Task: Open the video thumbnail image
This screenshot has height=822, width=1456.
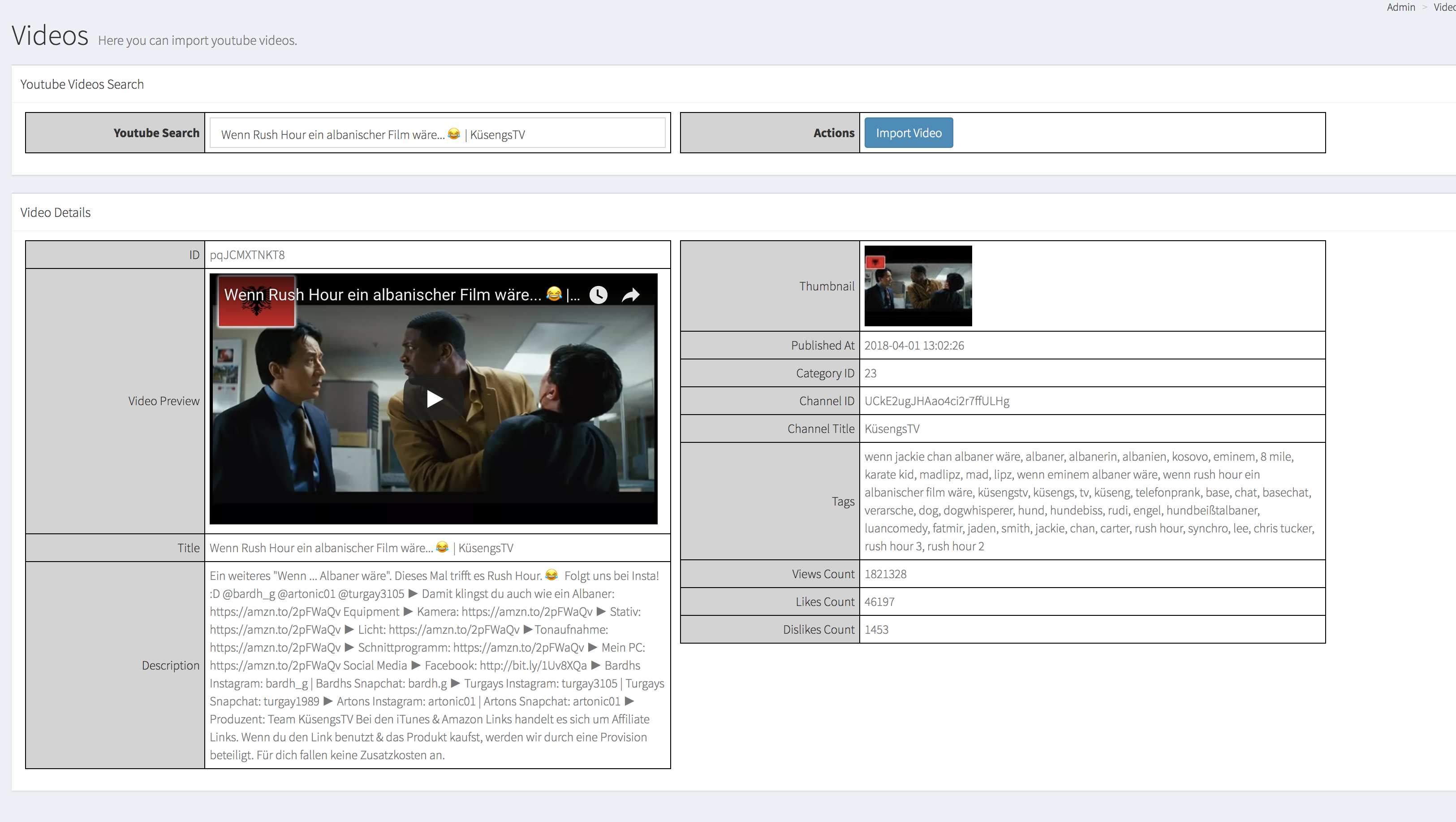Action: tap(918, 286)
